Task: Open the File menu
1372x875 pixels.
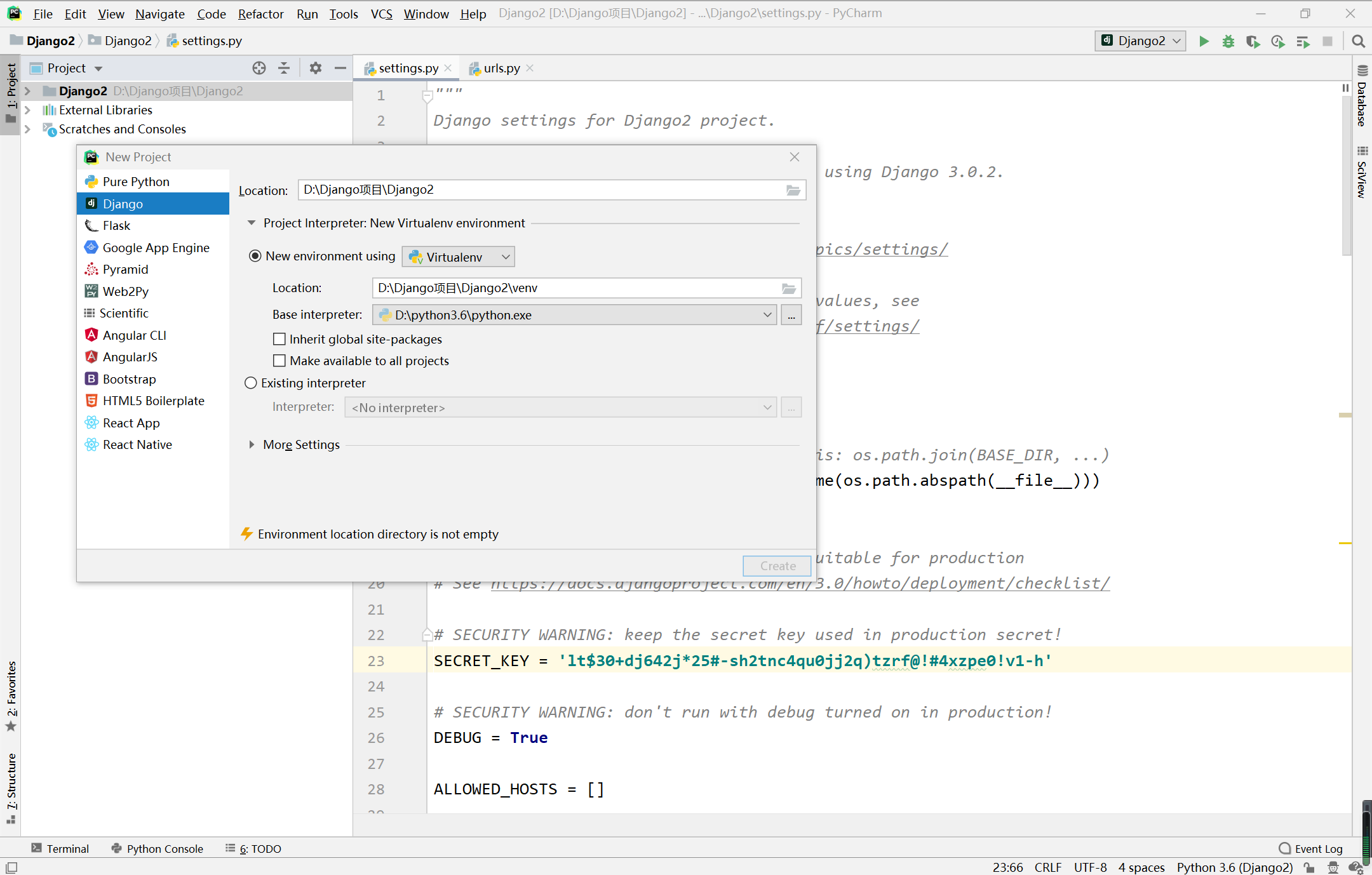Action: tap(43, 13)
